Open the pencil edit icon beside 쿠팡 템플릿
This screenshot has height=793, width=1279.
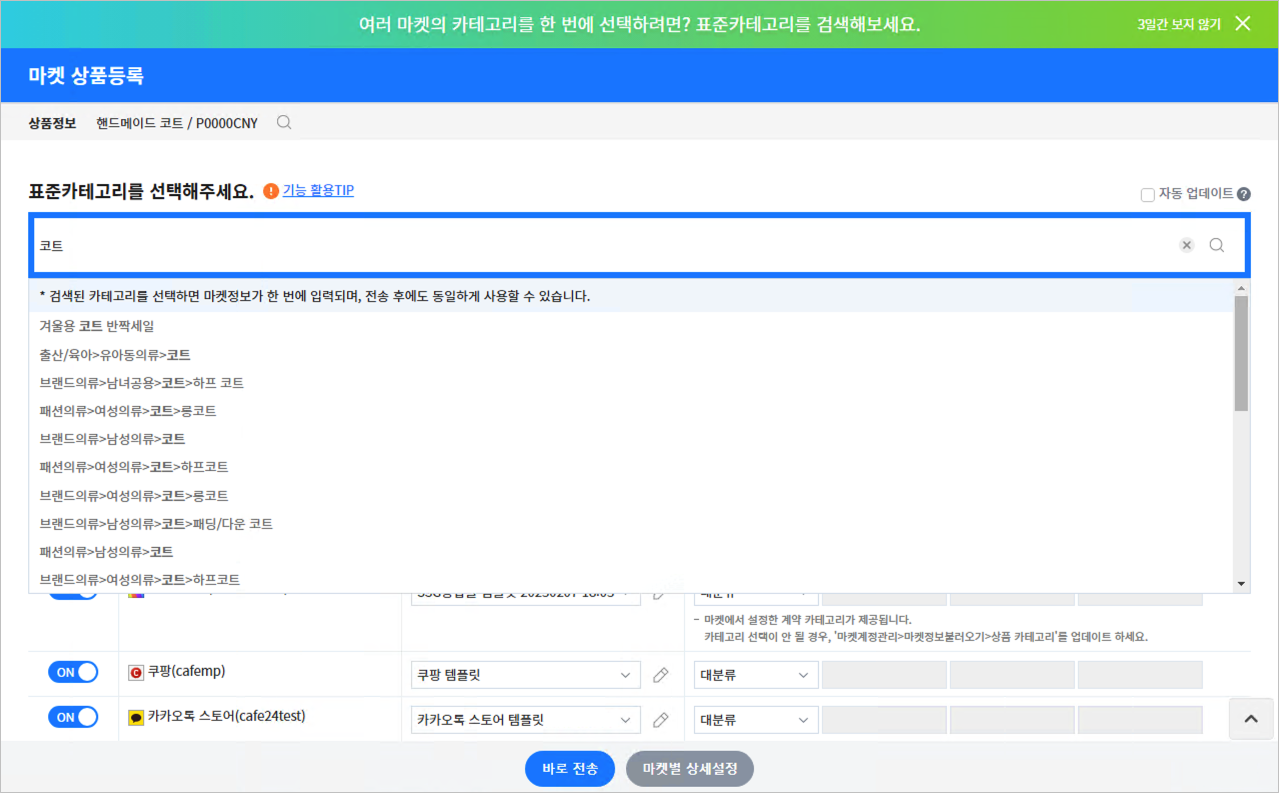click(x=660, y=674)
